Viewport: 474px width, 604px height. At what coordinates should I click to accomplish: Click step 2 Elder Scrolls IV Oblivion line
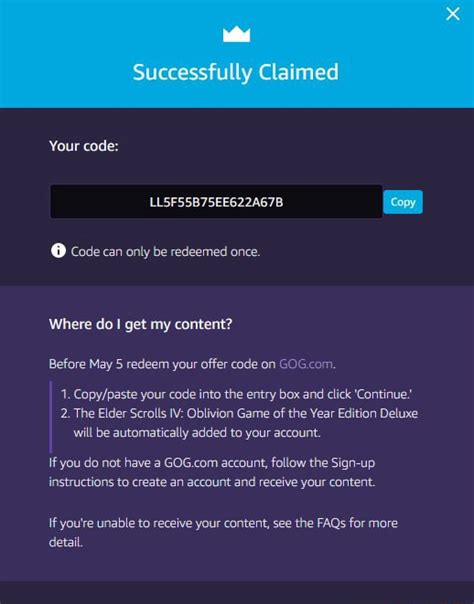pos(239,413)
